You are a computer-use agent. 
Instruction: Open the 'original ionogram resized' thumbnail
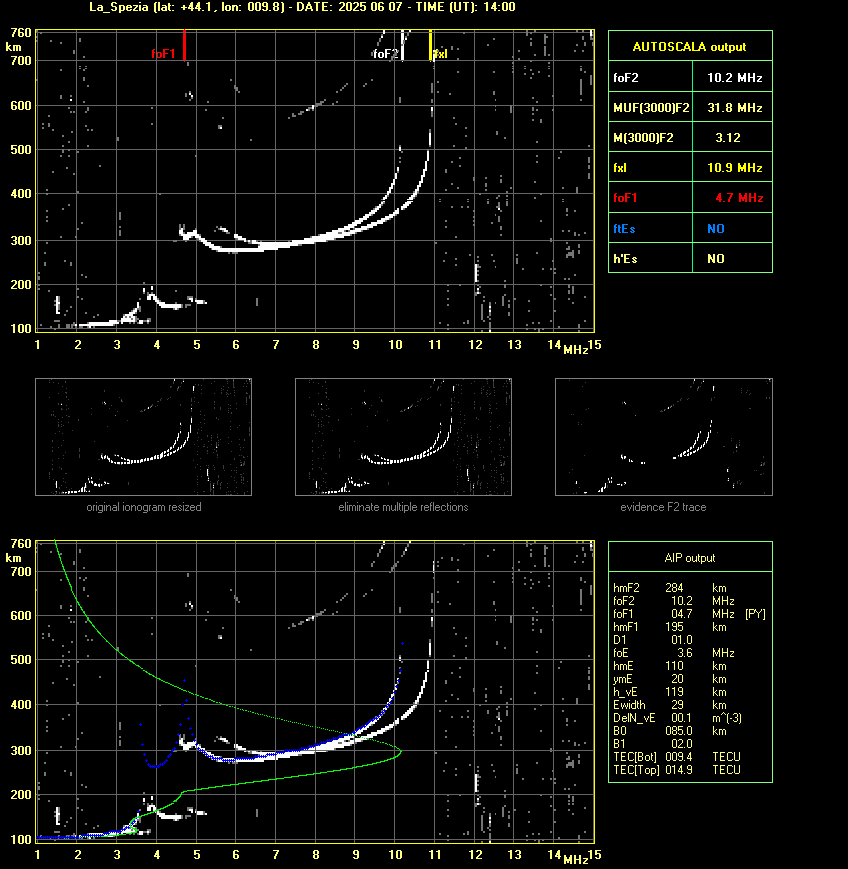[x=144, y=437]
